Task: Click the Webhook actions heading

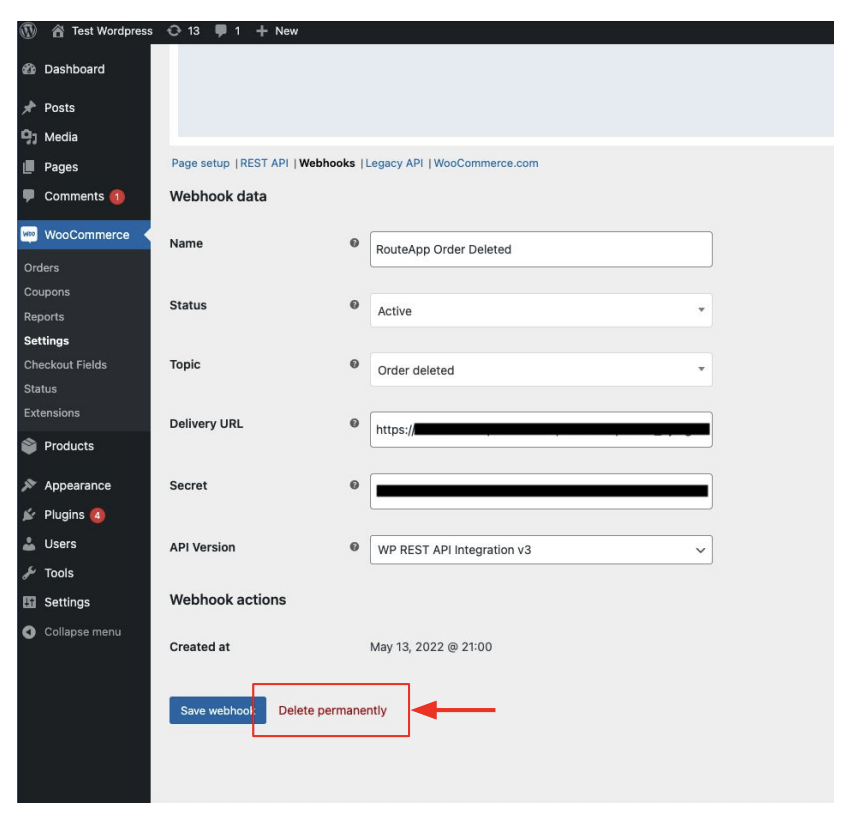Action: (x=228, y=600)
